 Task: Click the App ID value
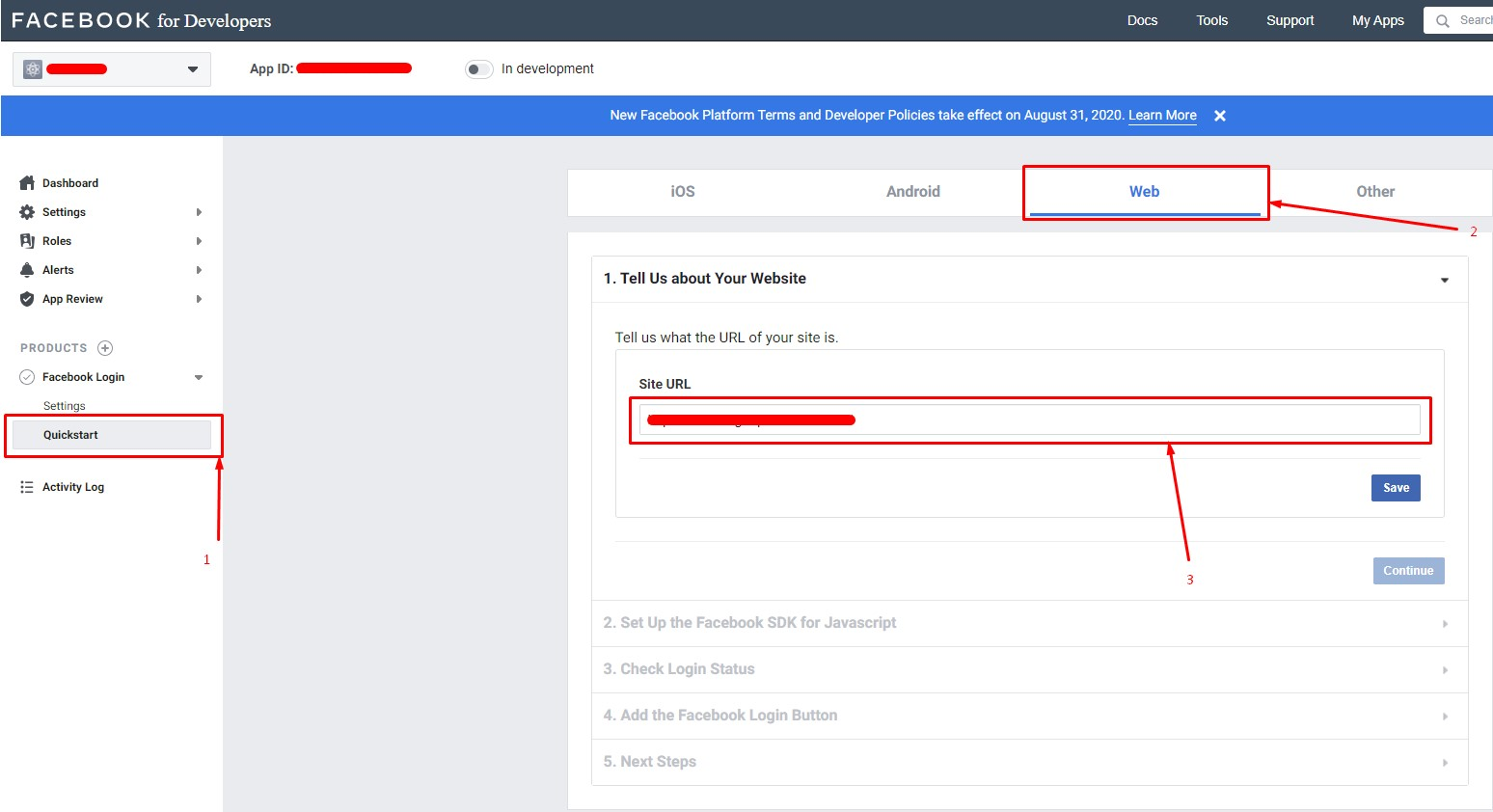[x=354, y=68]
